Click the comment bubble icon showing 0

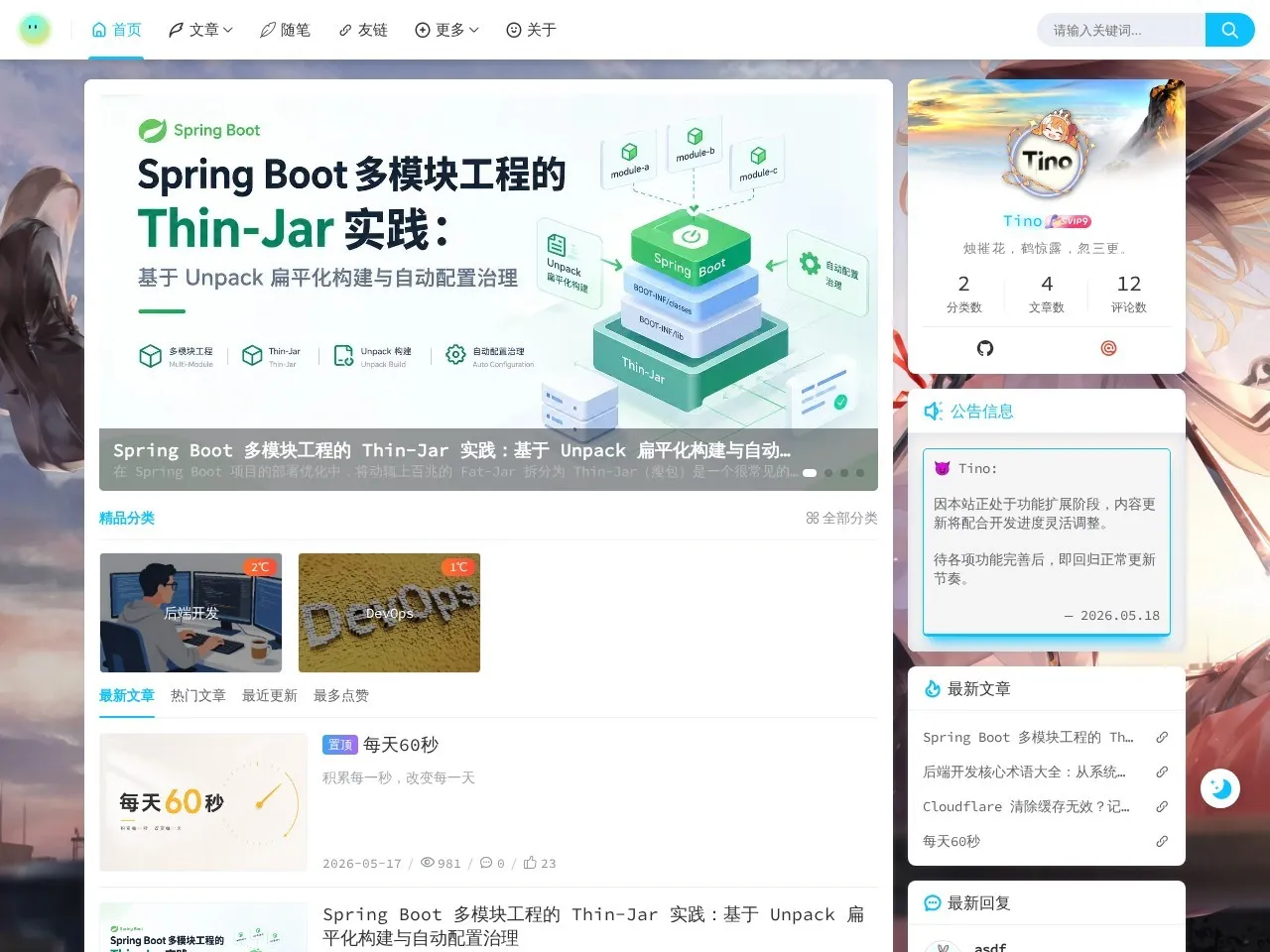486,863
